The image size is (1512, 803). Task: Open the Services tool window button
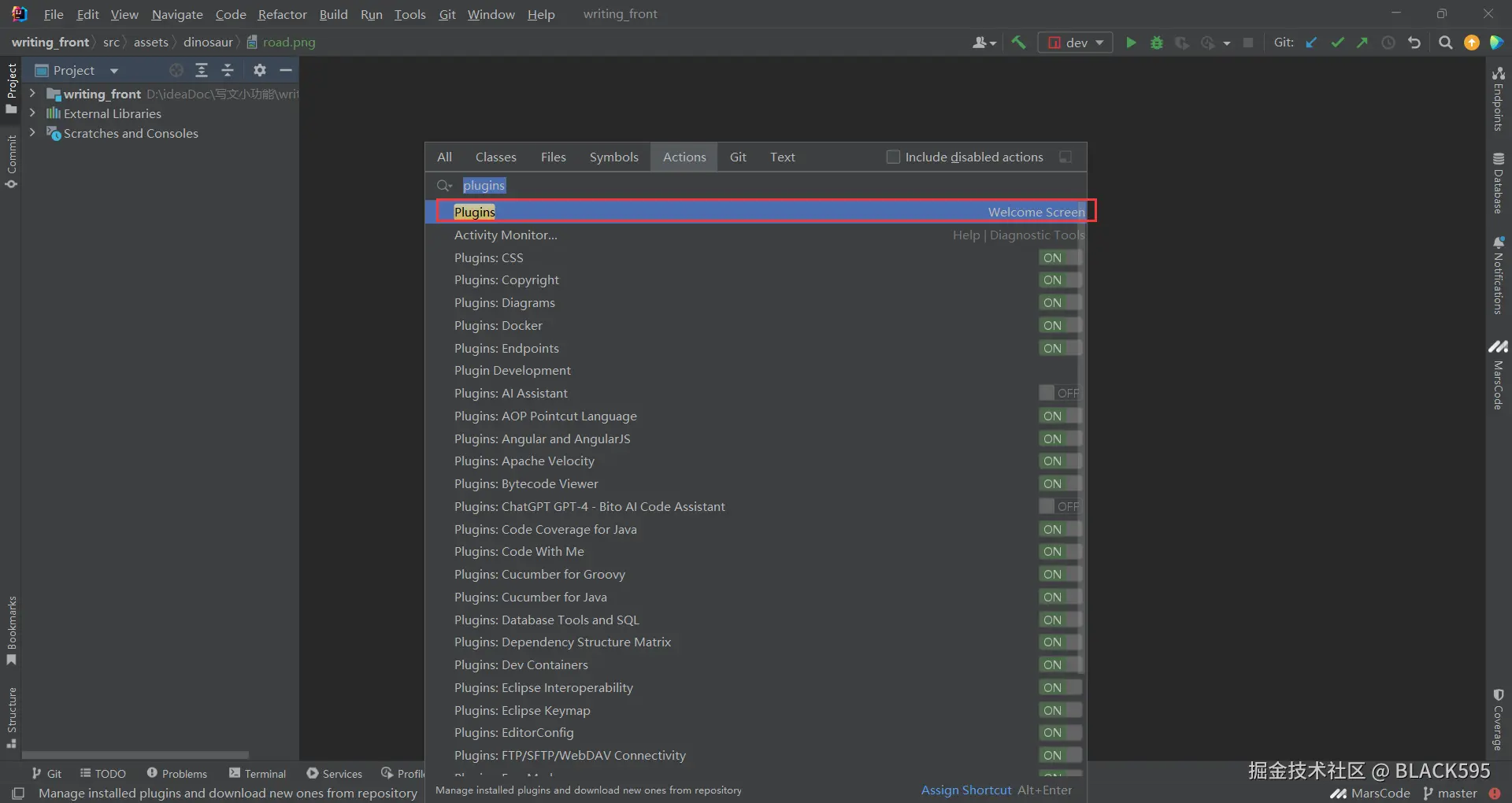pyautogui.click(x=335, y=774)
